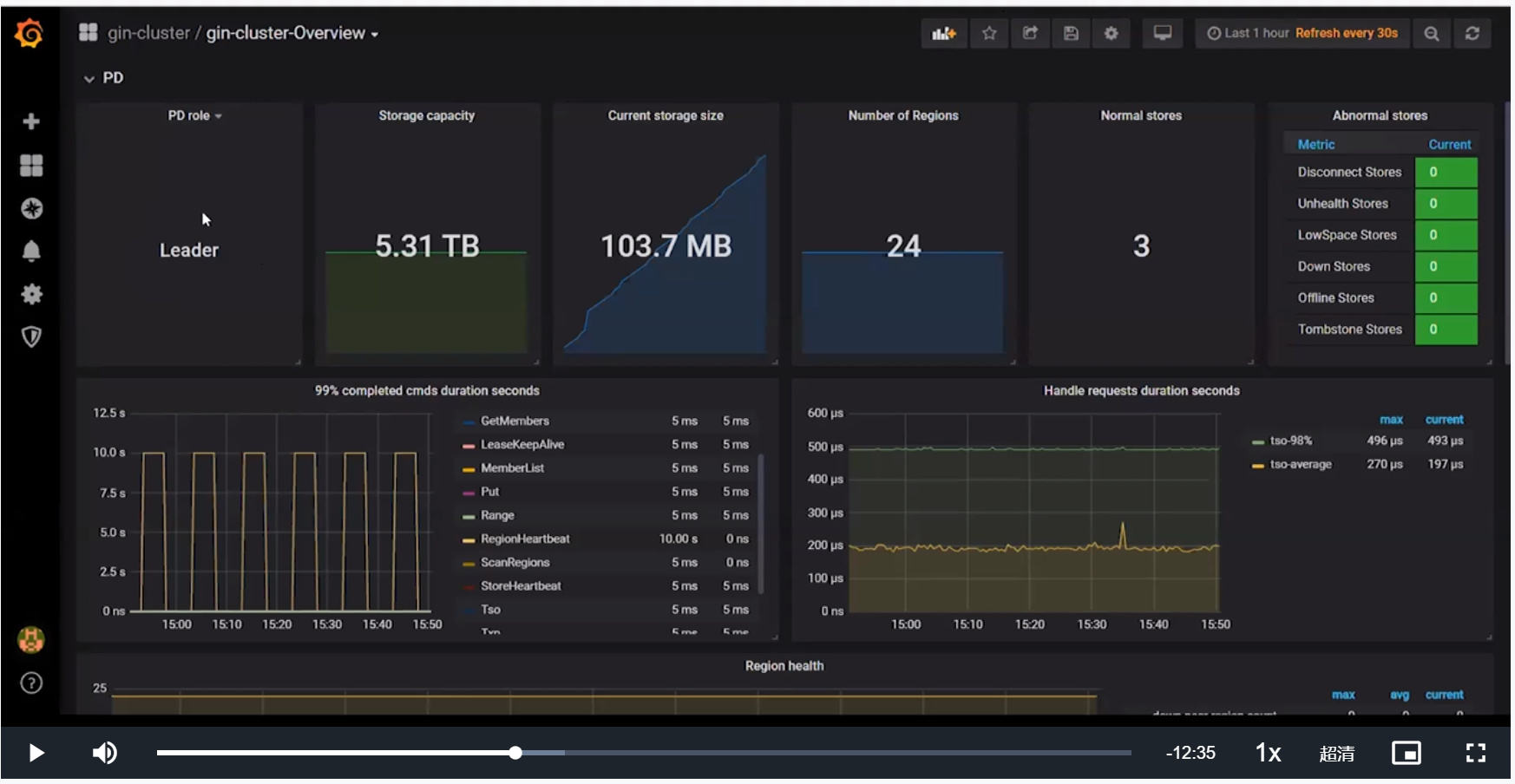Sort legend by max column header
Screen dimensions: 1515x784
click(1391, 420)
